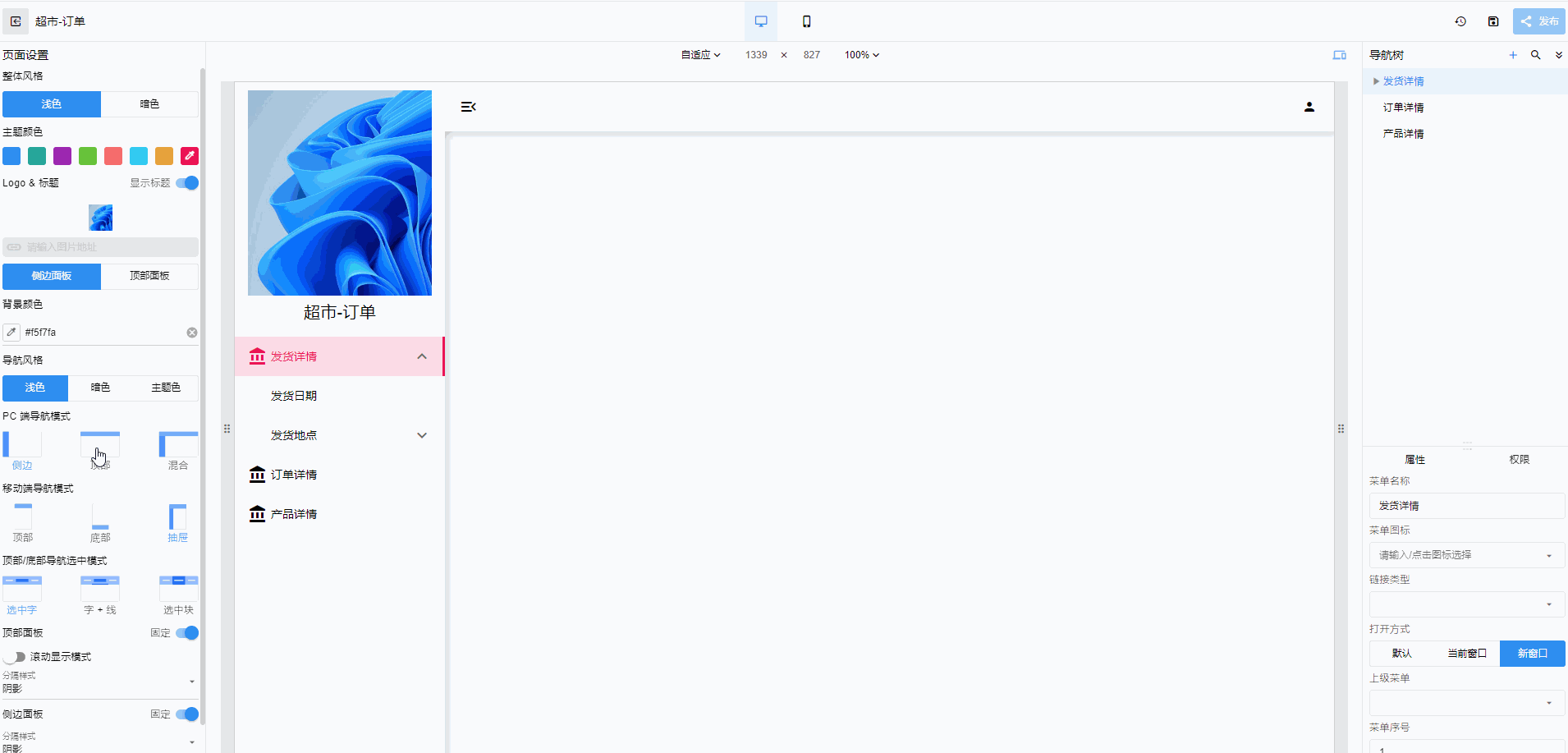Select 订单详情 in the navigation tree

pos(1403,108)
